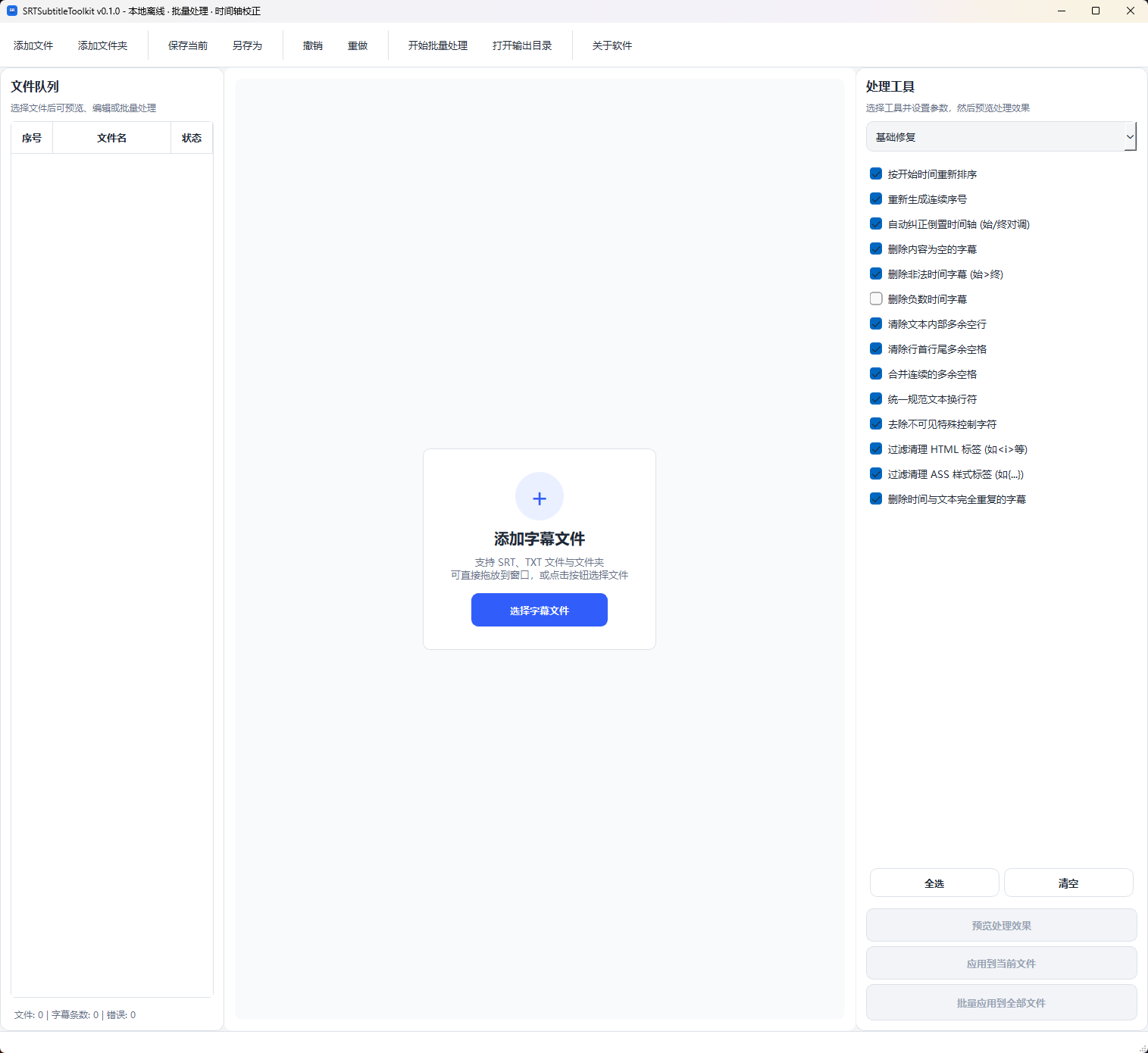Click the 文件队列 panel title
Screen dimensions: 1148x1053
pyautogui.click(x=35, y=86)
